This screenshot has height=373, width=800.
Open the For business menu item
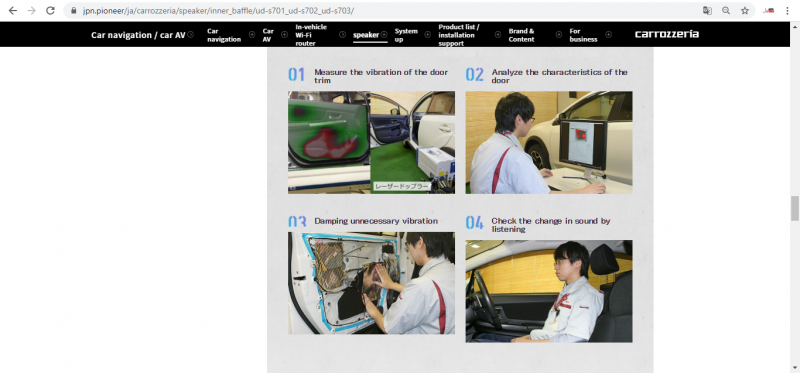(583, 35)
